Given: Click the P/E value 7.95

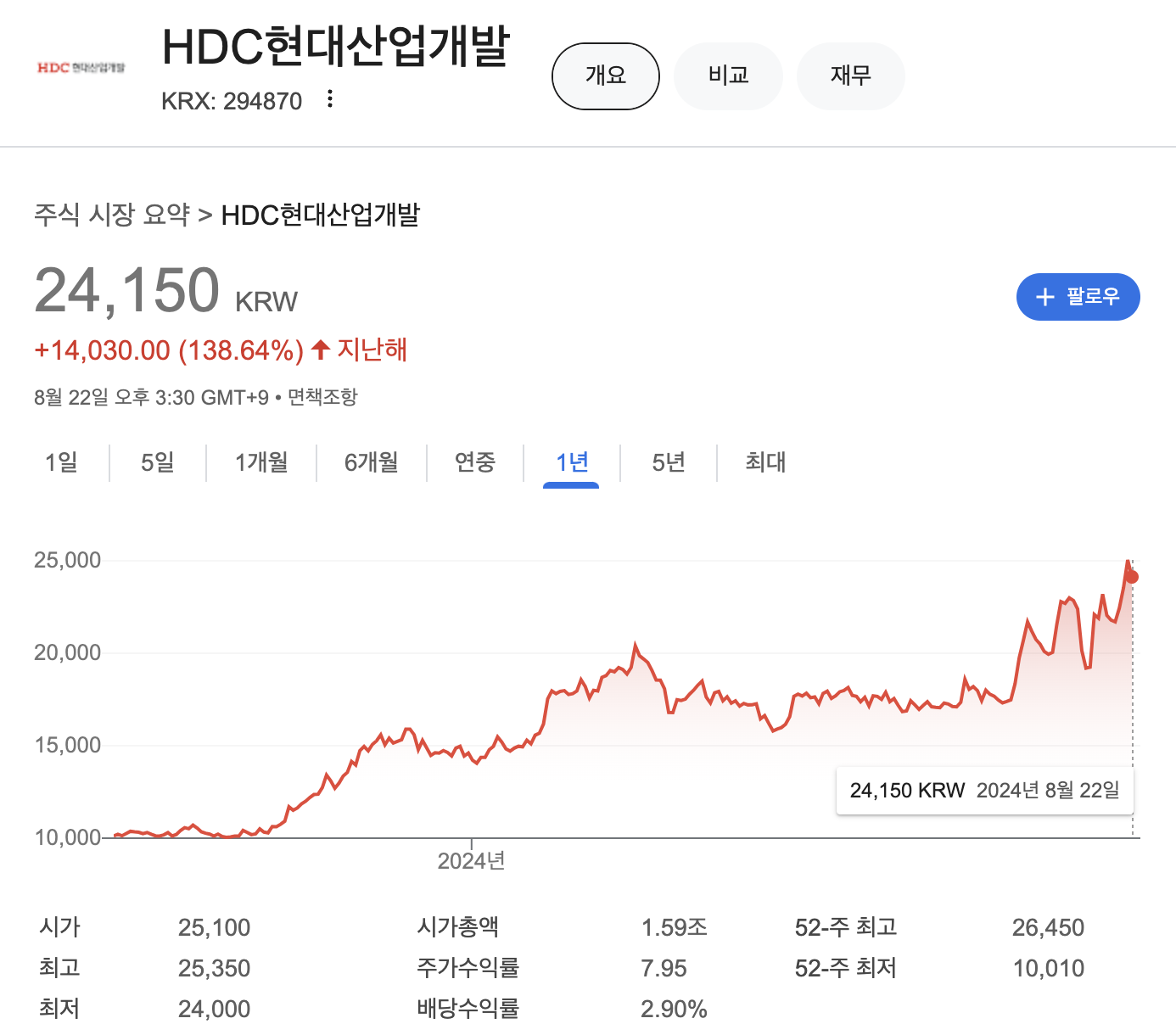Looking at the screenshot, I should pos(664,968).
